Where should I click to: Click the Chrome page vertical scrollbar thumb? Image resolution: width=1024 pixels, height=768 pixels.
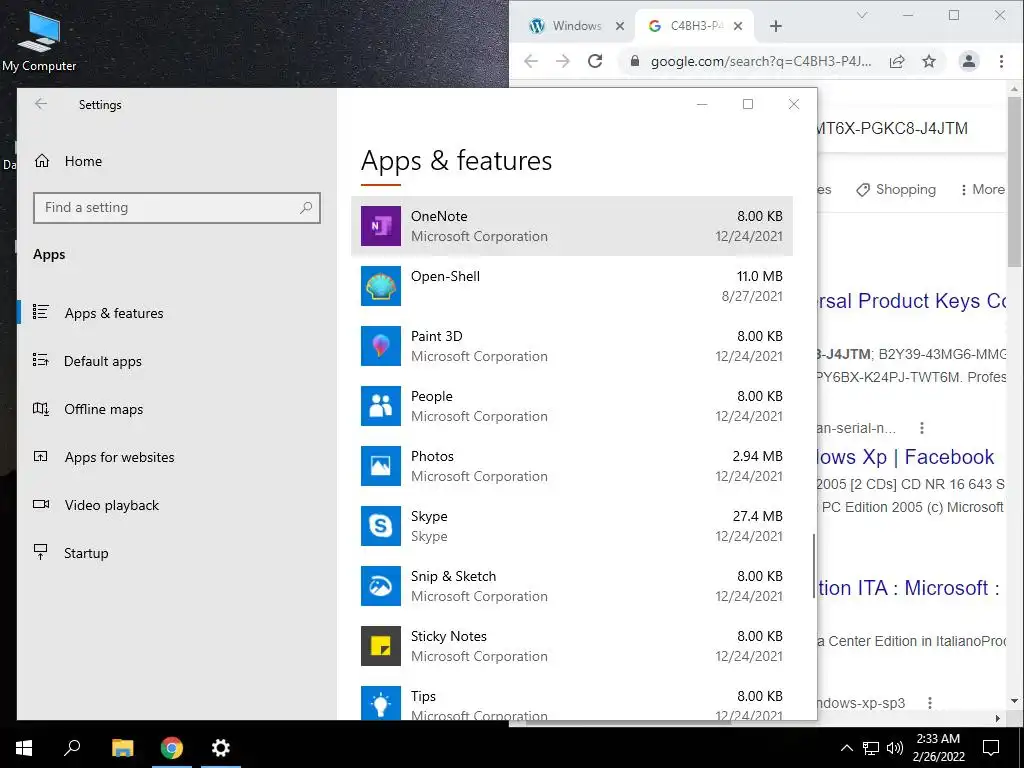1014,182
